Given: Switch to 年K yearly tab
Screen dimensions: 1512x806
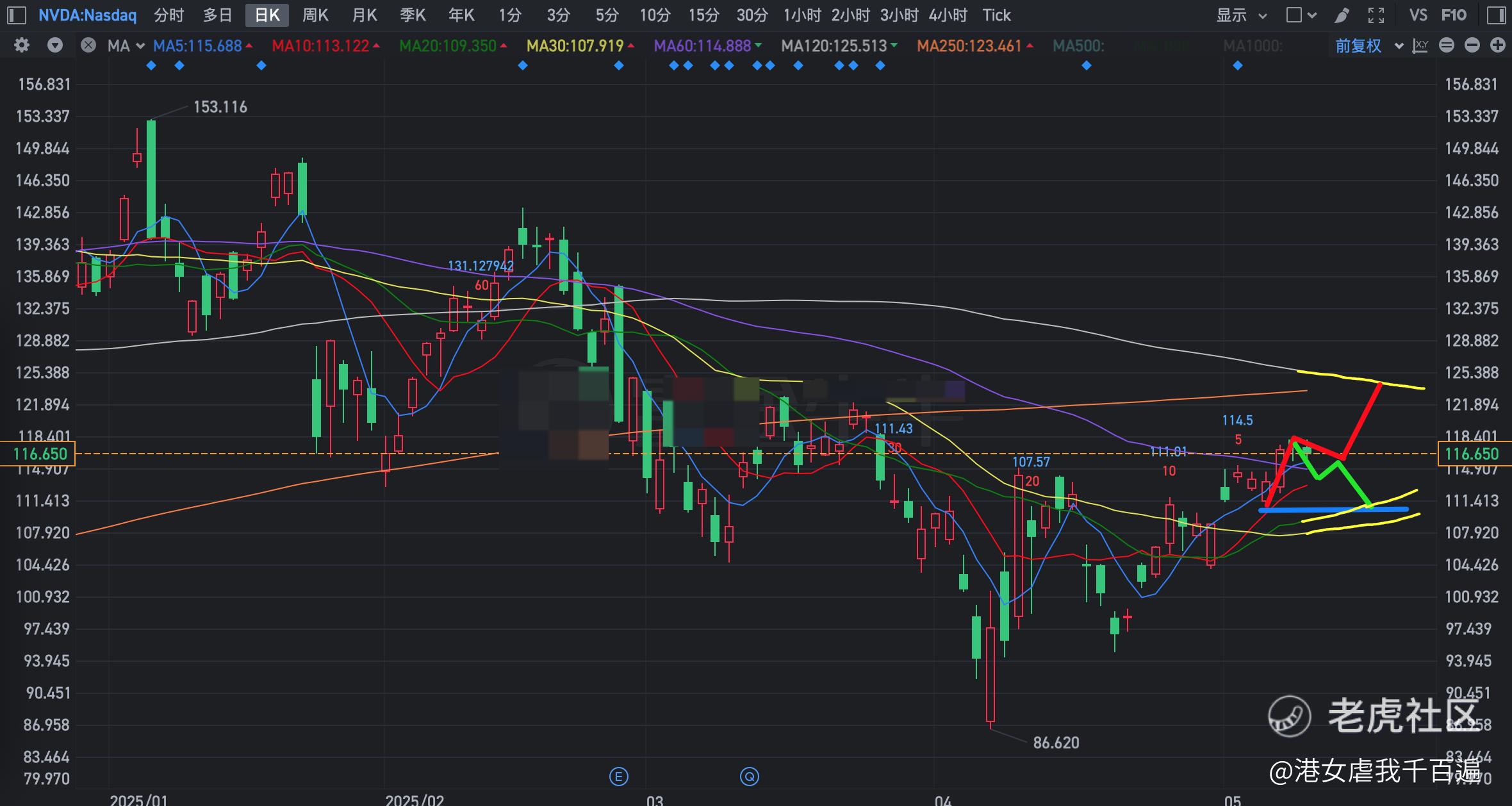Looking at the screenshot, I should (x=461, y=15).
